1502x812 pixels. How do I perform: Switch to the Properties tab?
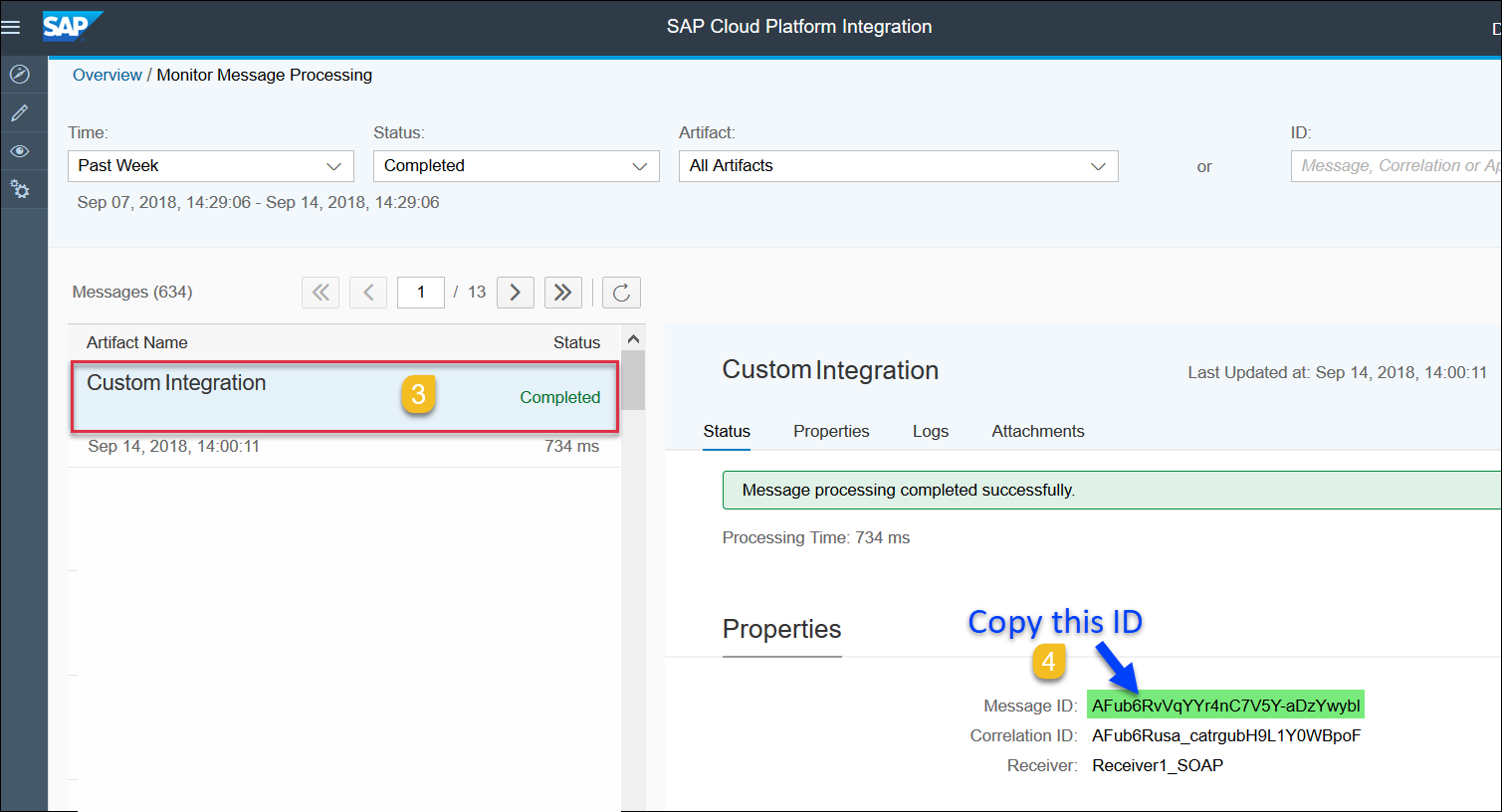pyautogui.click(x=831, y=431)
